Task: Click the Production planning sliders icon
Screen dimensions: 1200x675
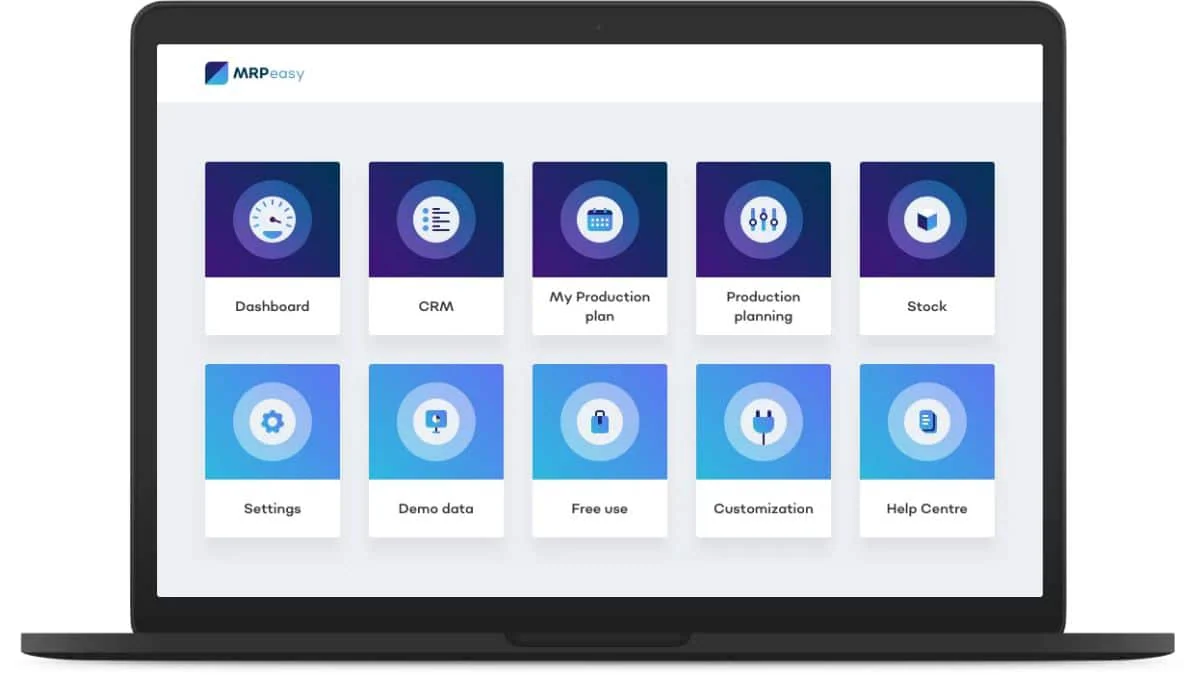Action: pos(763,219)
